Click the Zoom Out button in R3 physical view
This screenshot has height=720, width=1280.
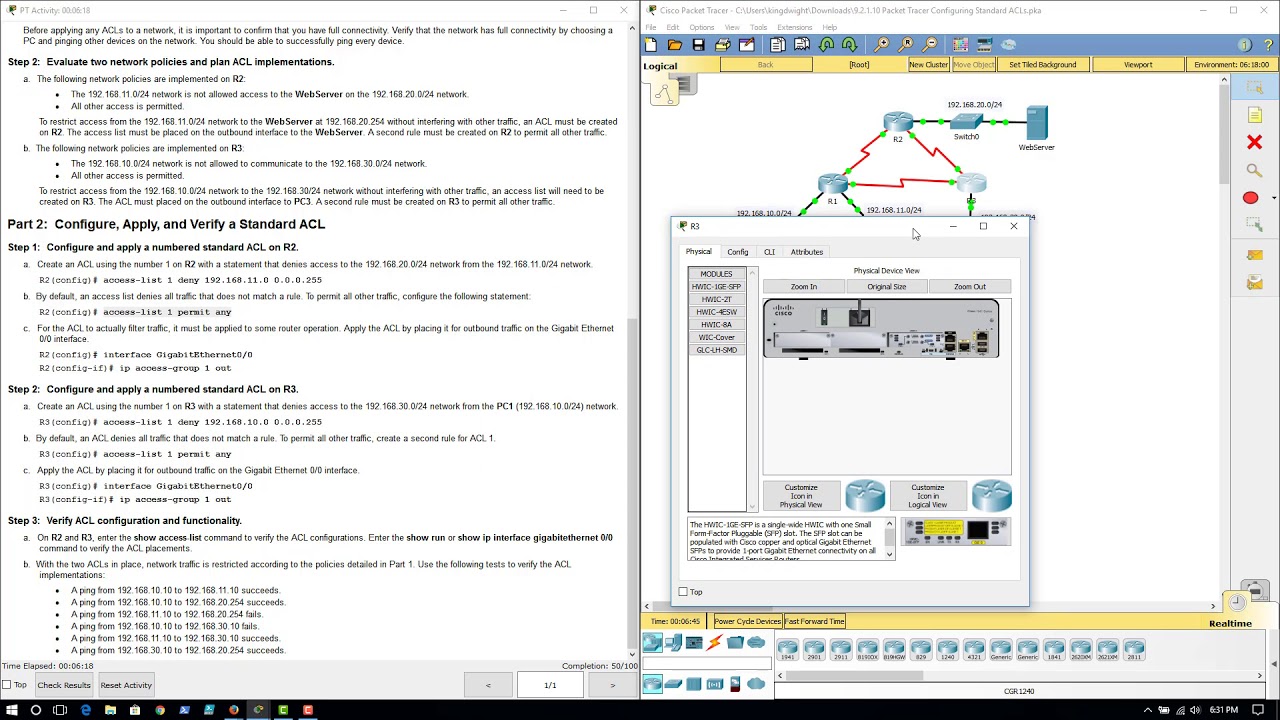point(969,287)
